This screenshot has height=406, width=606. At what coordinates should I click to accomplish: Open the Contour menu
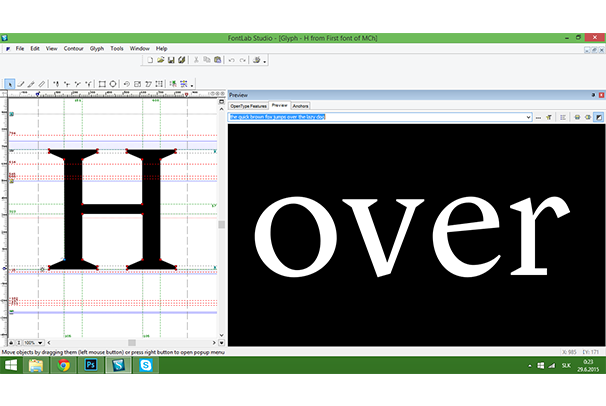tap(73, 48)
